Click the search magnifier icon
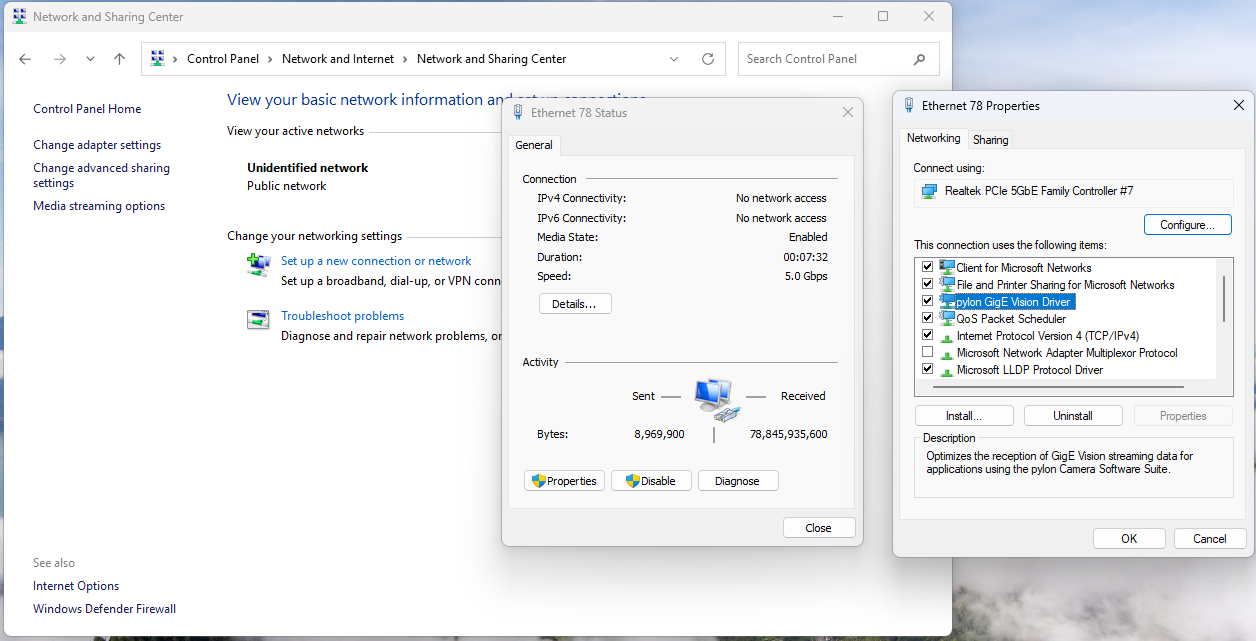The image size is (1256, 641). (919, 59)
